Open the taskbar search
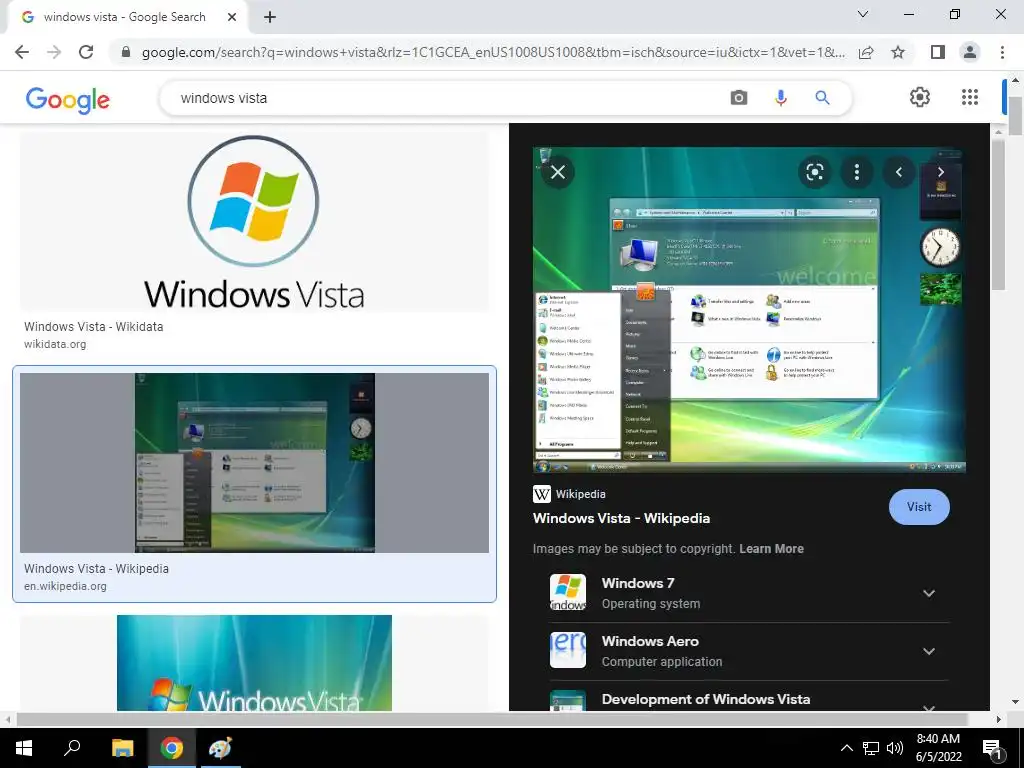This screenshot has height=768, width=1024. click(72, 748)
